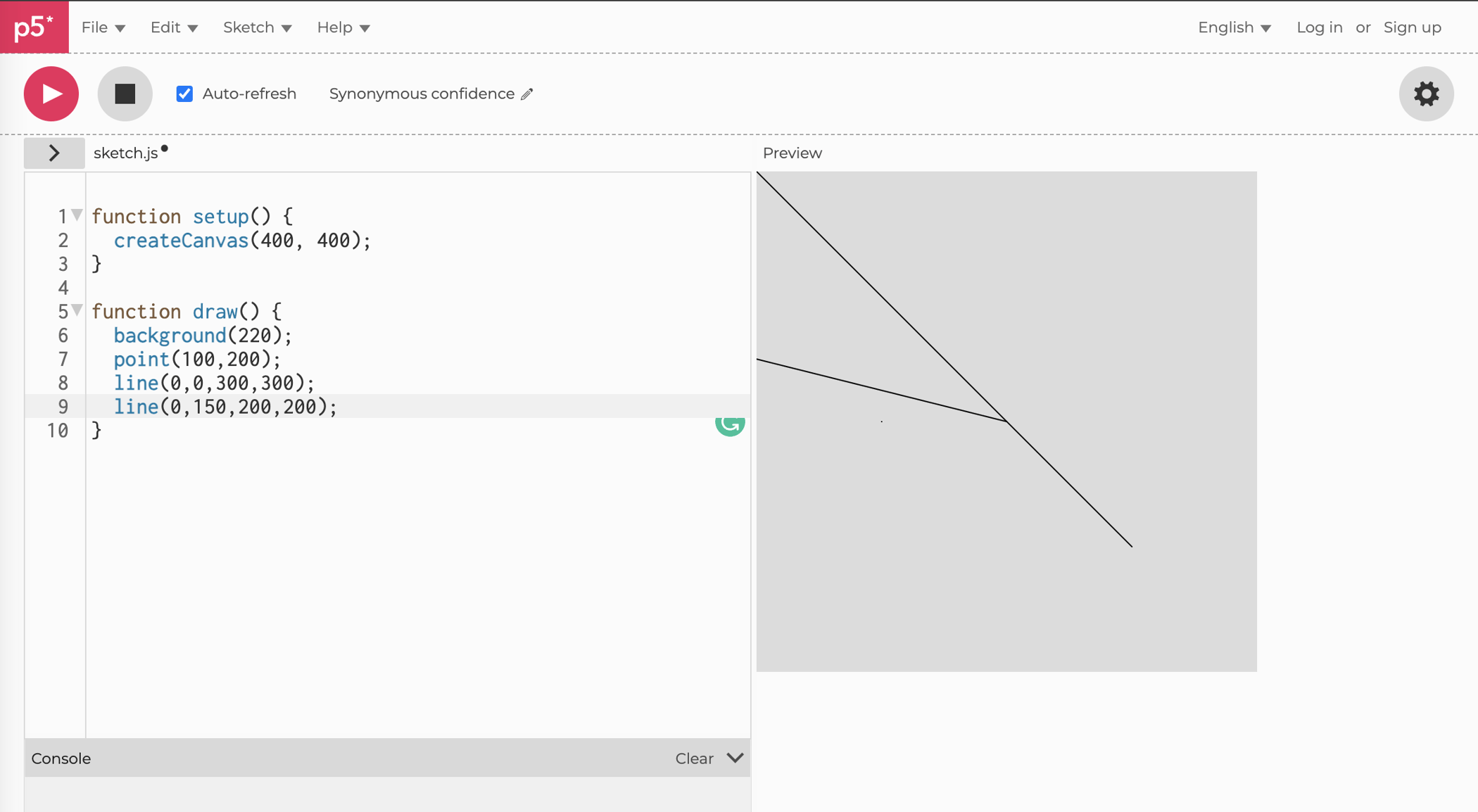Uncheck the Auto-refresh checkbox
The height and width of the screenshot is (812, 1478).
tap(184, 94)
